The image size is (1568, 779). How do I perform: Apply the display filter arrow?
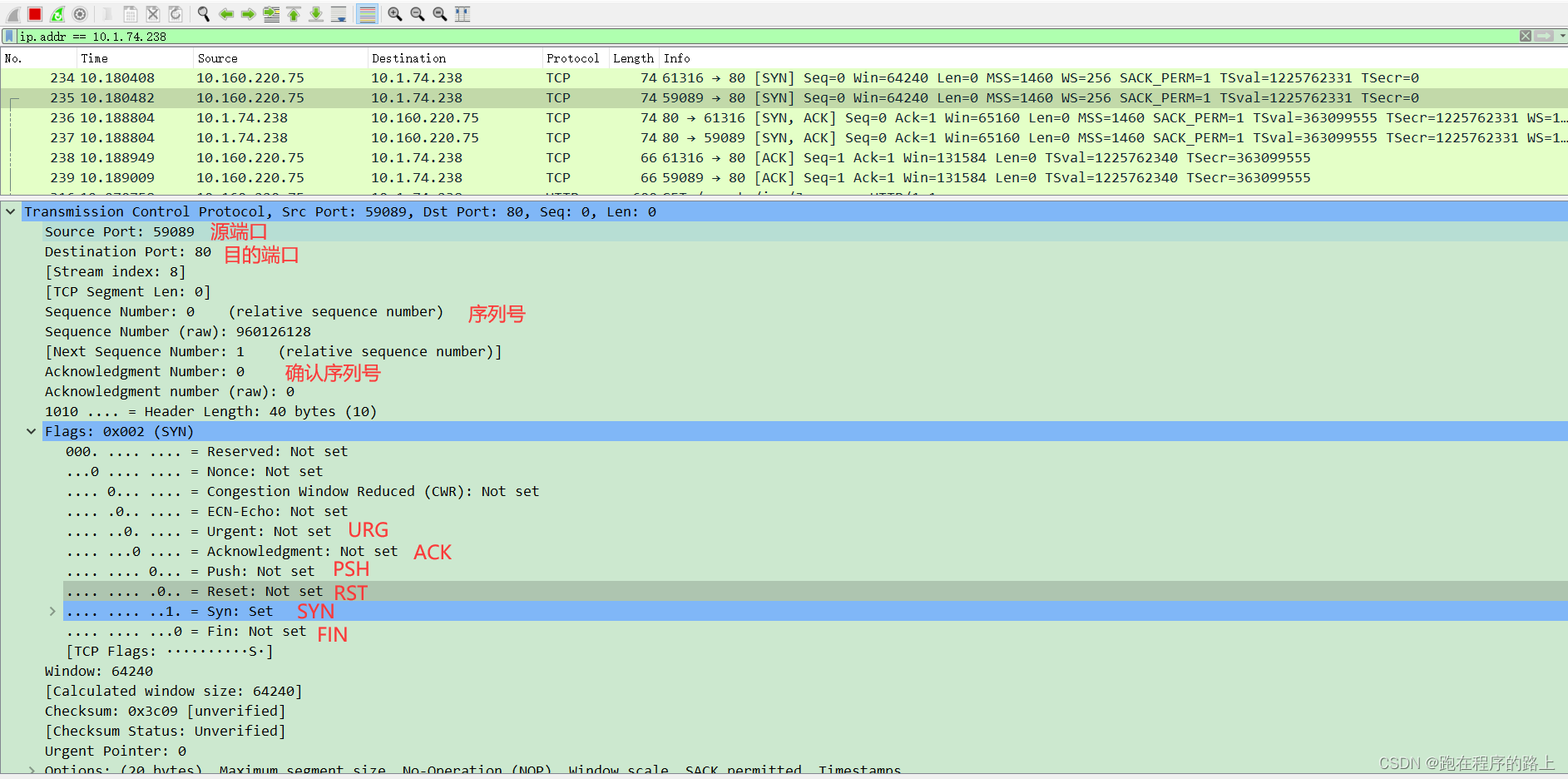[x=1545, y=36]
